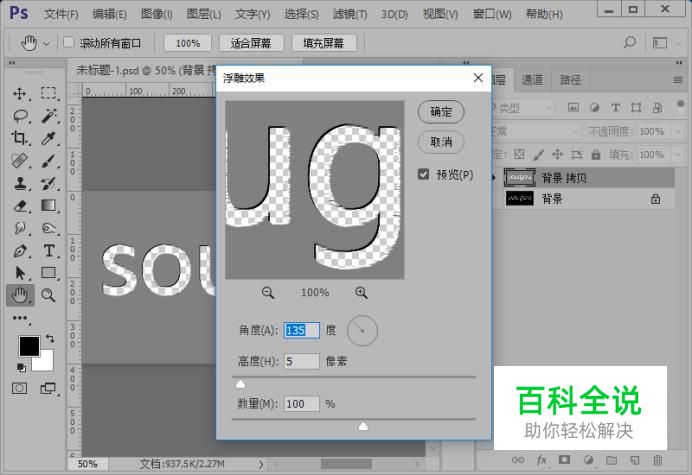Swap foreground and background colors

[50, 339]
